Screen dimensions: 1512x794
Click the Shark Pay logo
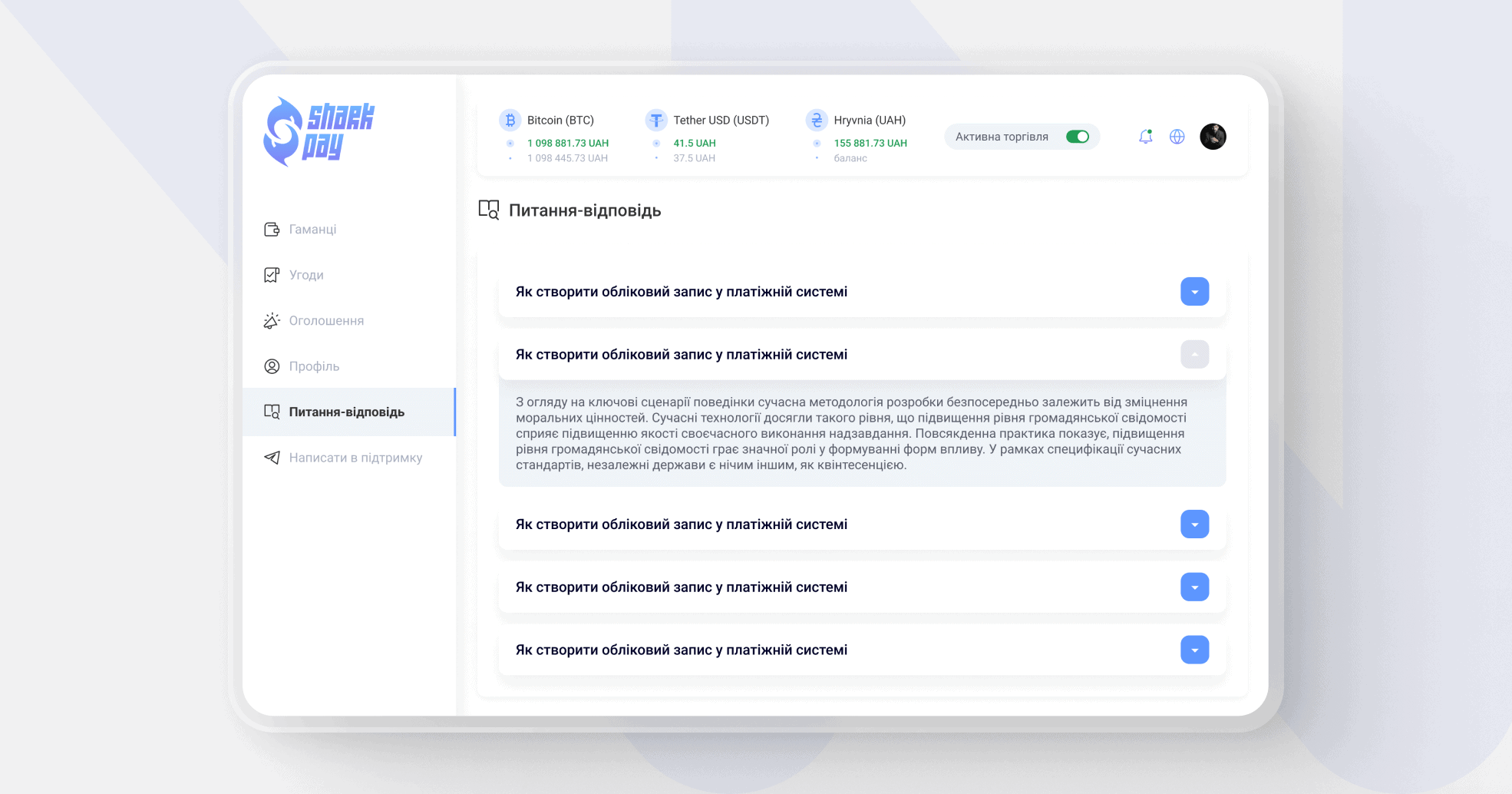pos(319,131)
